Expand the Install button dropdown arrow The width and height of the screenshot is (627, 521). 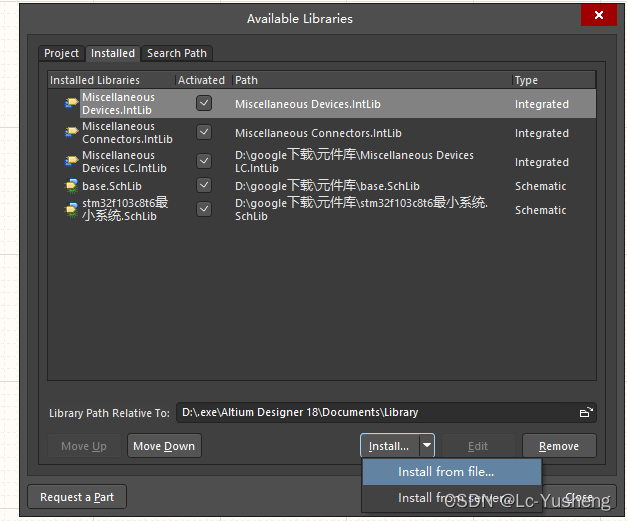(x=427, y=446)
